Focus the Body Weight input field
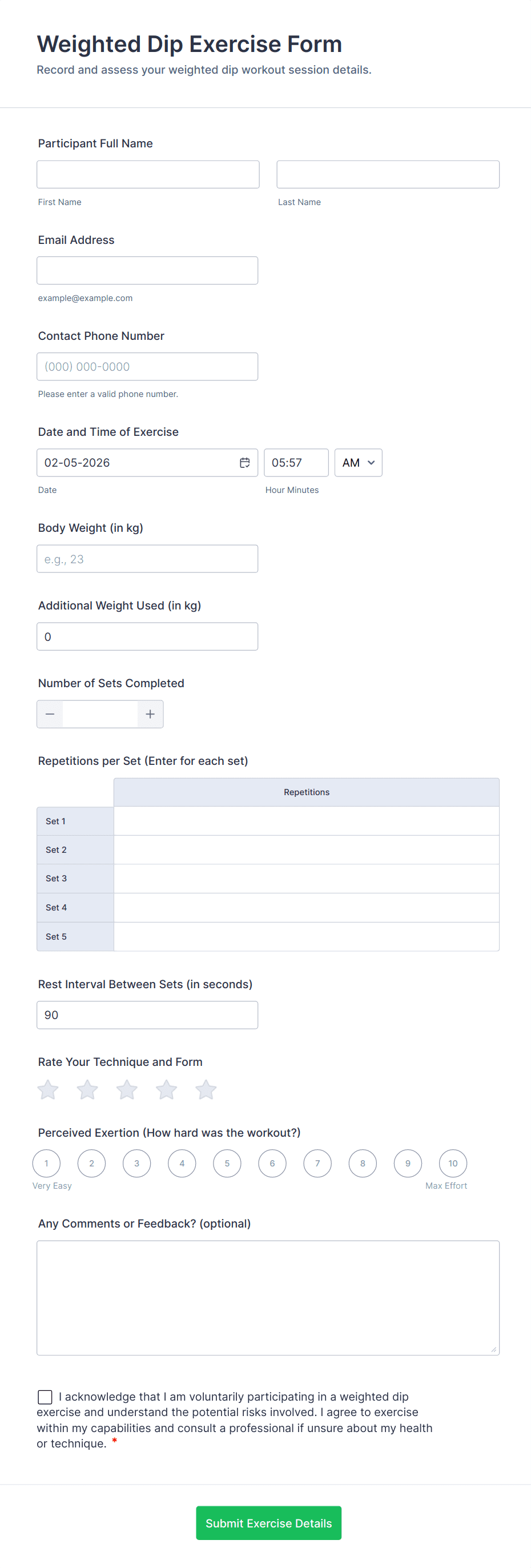This screenshot has height=1568, width=531. pyautogui.click(x=147, y=559)
